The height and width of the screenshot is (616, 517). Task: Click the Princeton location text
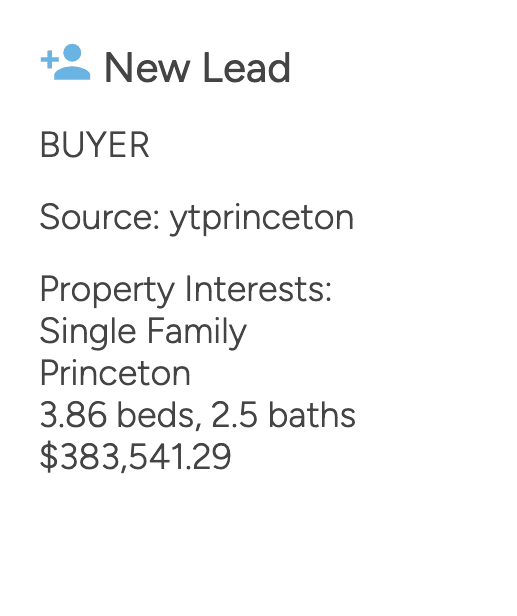[116, 373]
